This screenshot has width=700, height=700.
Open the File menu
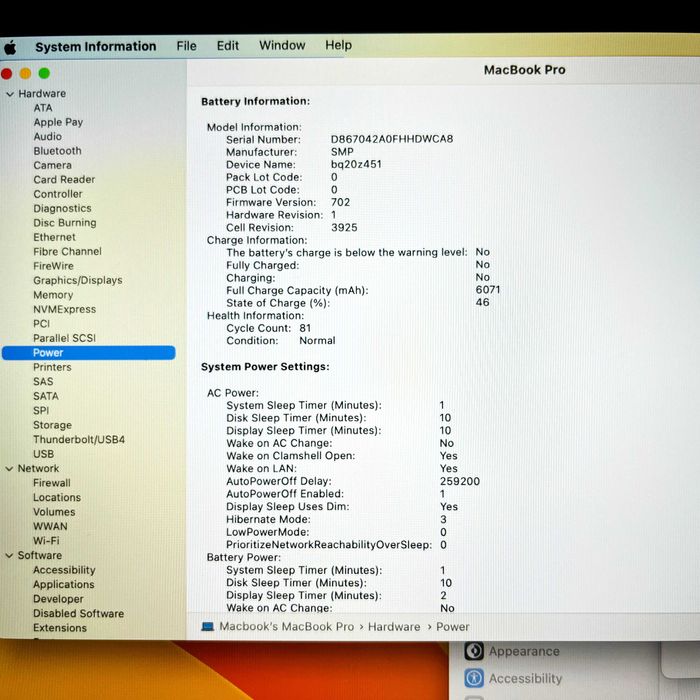(186, 46)
